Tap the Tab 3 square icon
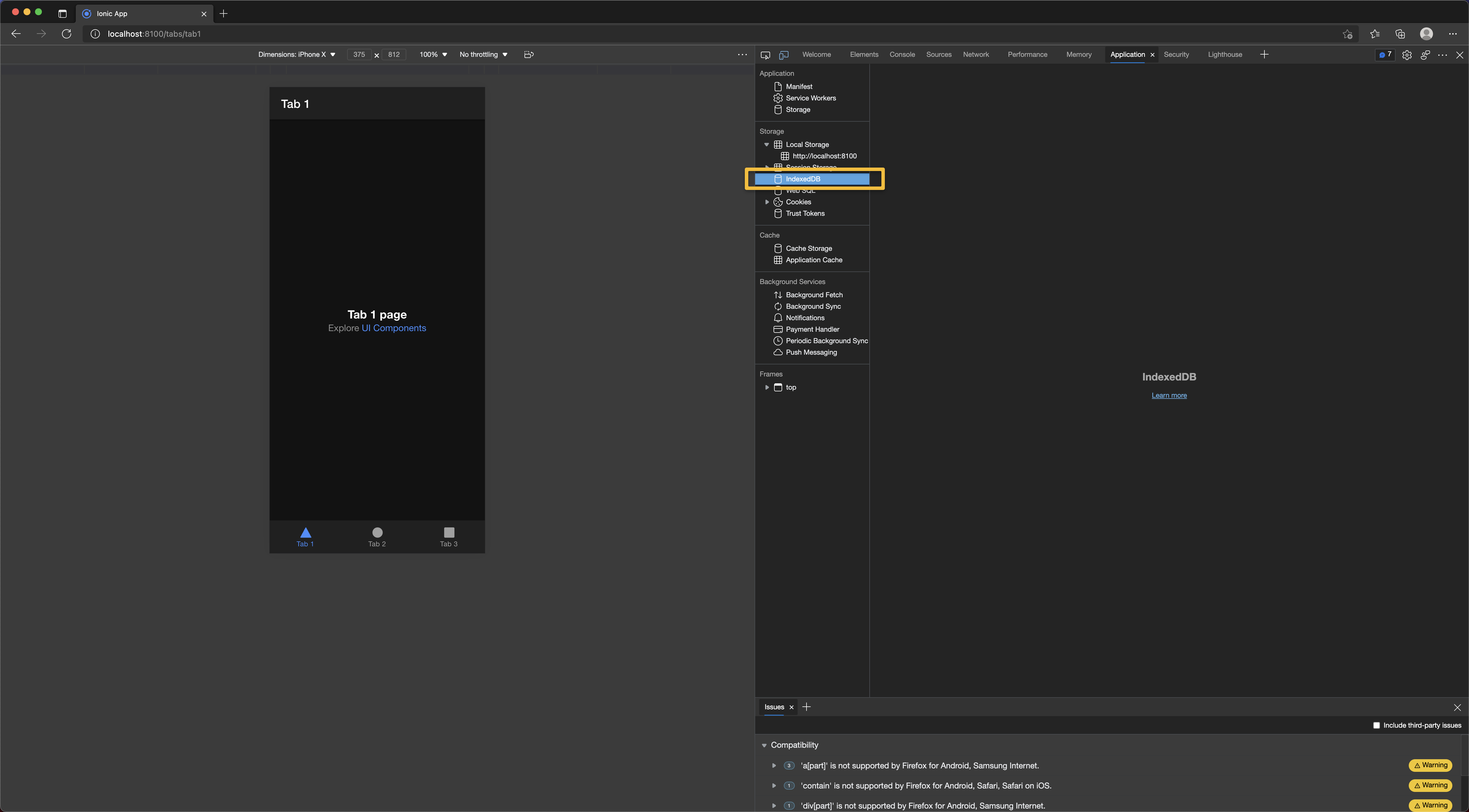The width and height of the screenshot is (1469, 812). (449, 532)
